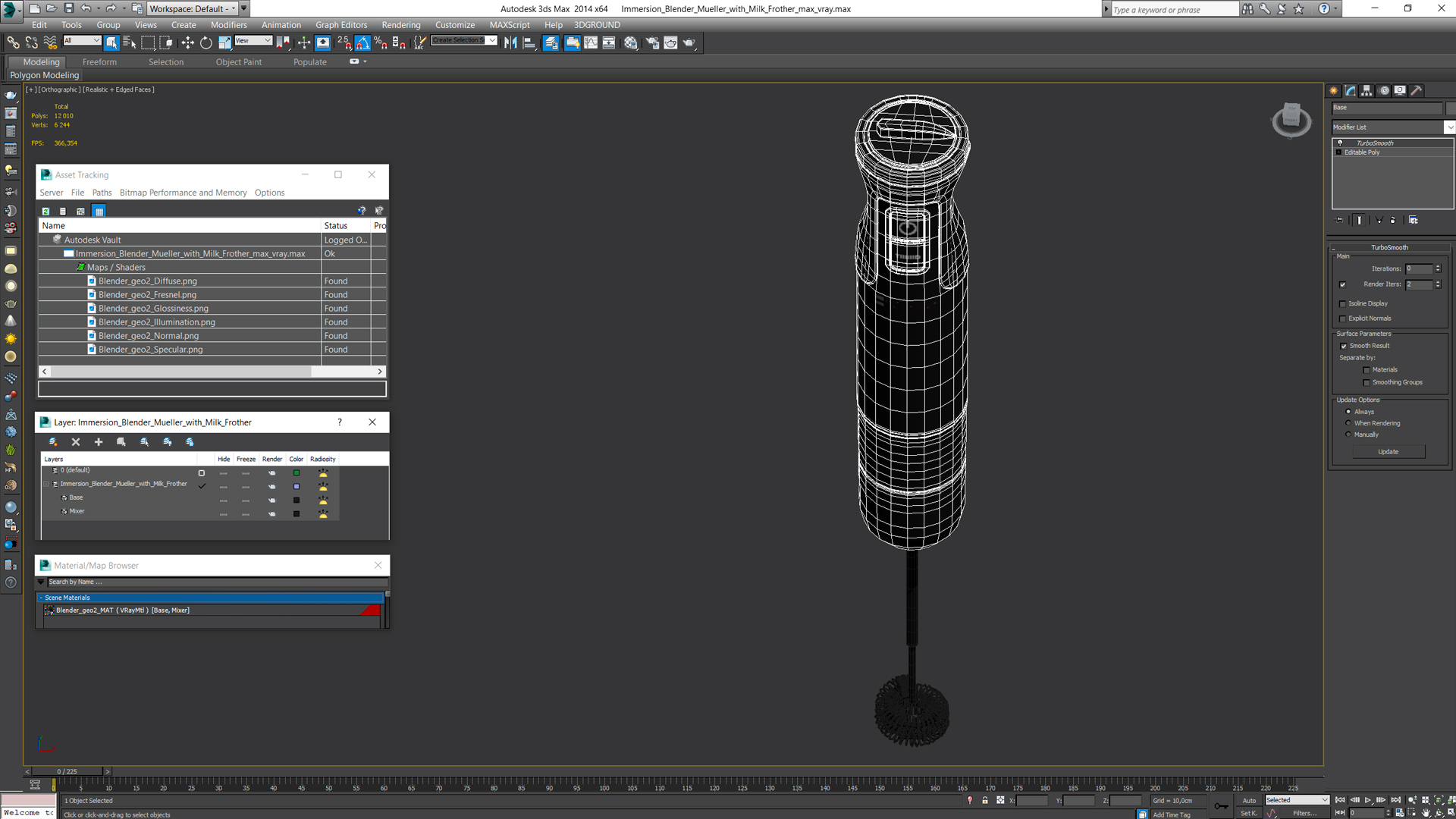
Task: Click the Align tool icon
Action: (529, 42)
